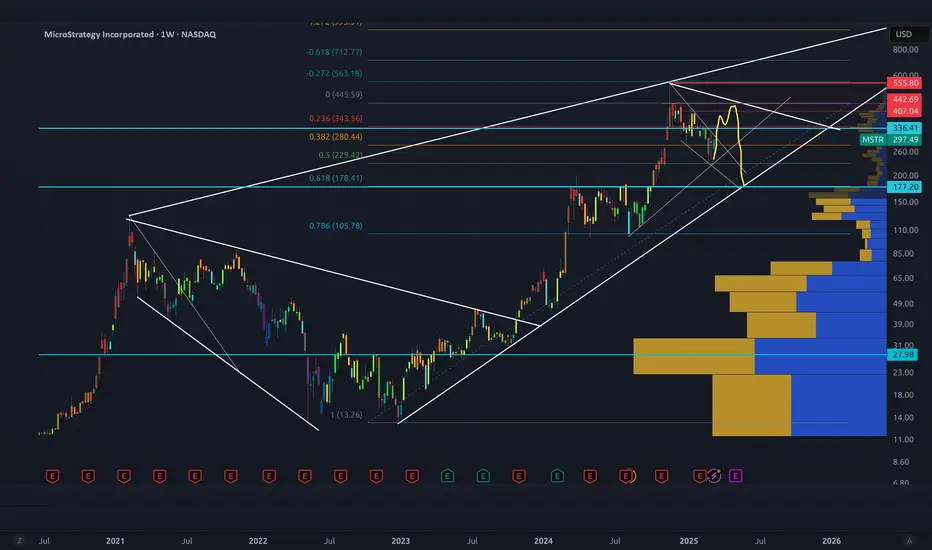Open red earnings marker just after last green one

(590, 476)
